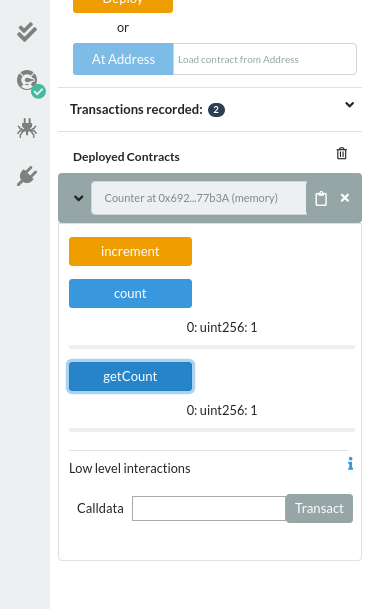Open the Low level interactions info icon
Screen dimensions: 367x609
click(350, 464)
